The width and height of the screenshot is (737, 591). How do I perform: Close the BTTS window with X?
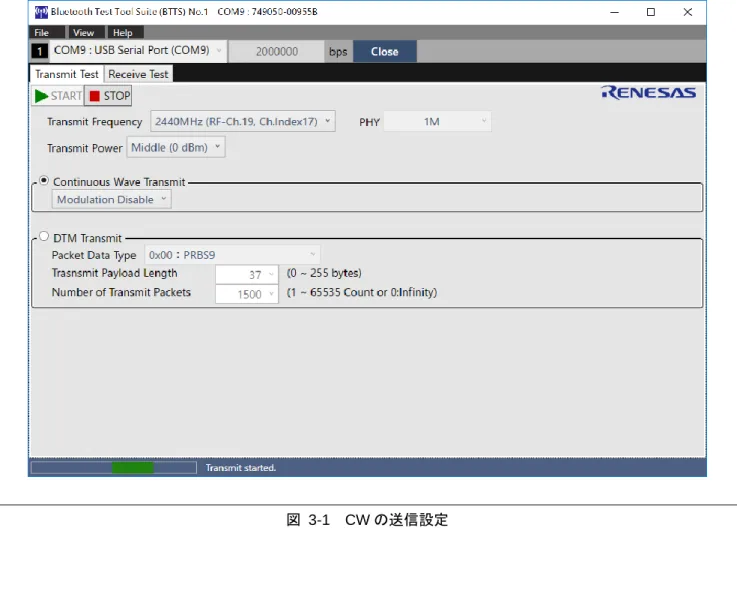point(688,12)
